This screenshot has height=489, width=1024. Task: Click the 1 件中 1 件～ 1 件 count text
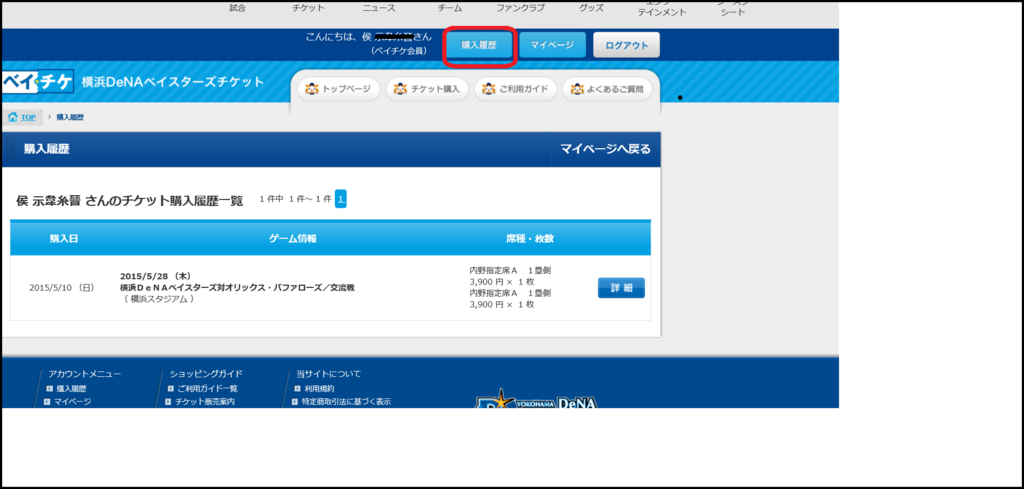click(x=295, y=199)
